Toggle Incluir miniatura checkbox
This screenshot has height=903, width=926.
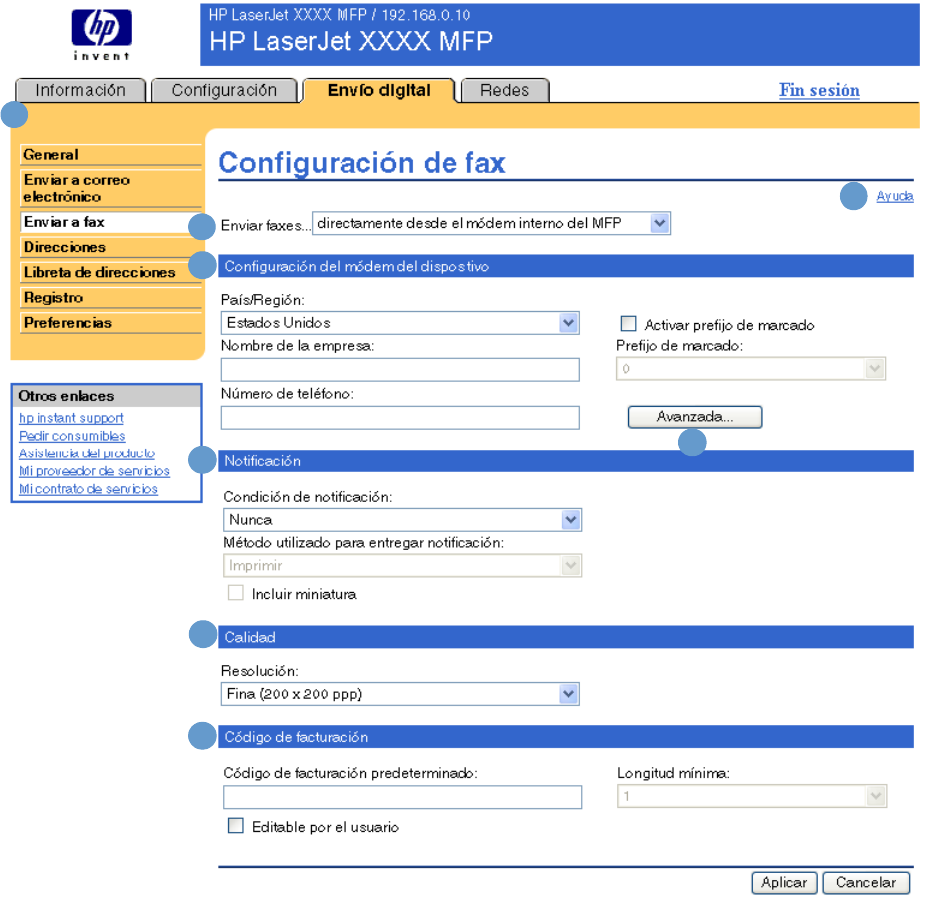point(236,592)
